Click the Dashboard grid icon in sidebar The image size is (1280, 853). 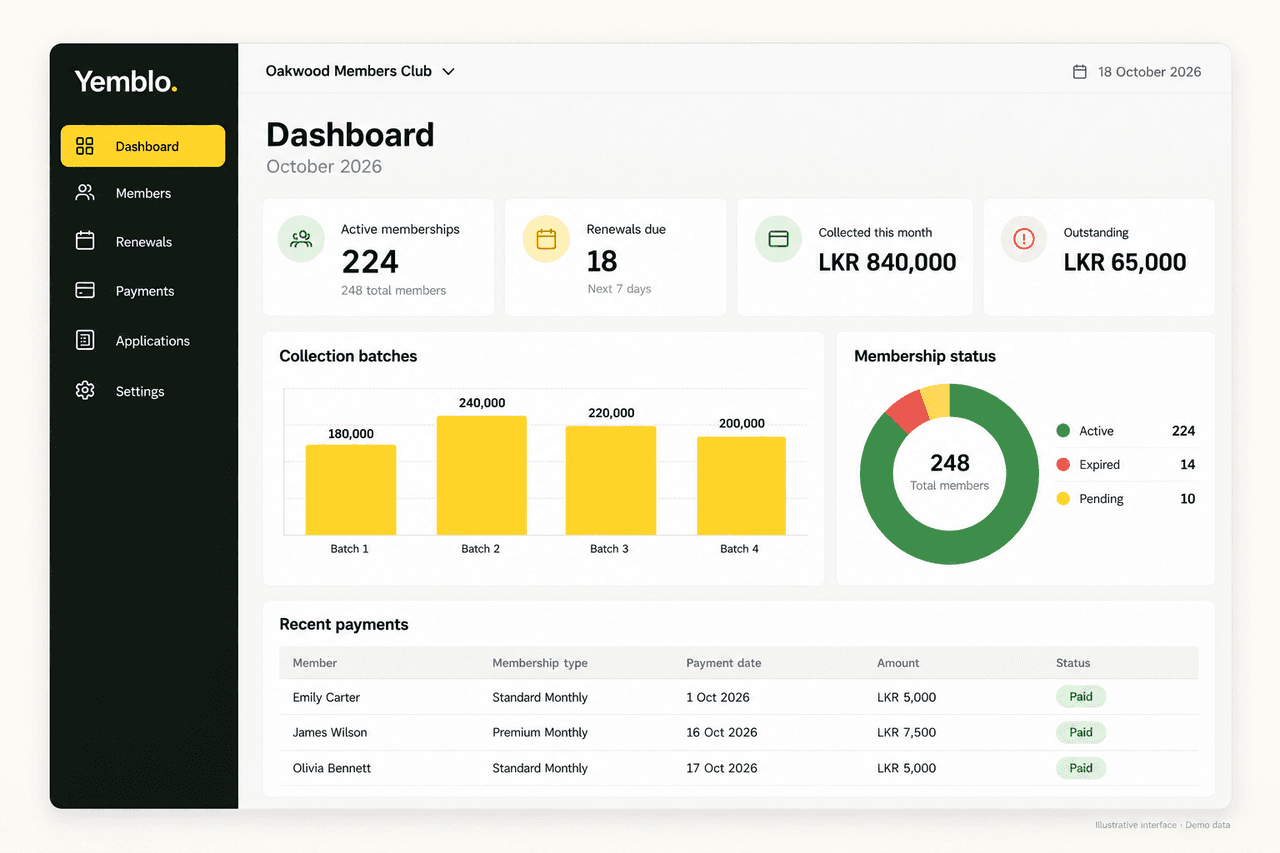tap(85, 146)
